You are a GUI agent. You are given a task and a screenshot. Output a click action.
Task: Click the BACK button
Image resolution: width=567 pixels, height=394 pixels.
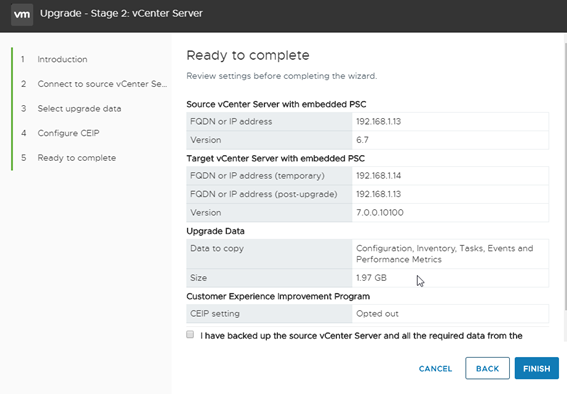point(487,368)
